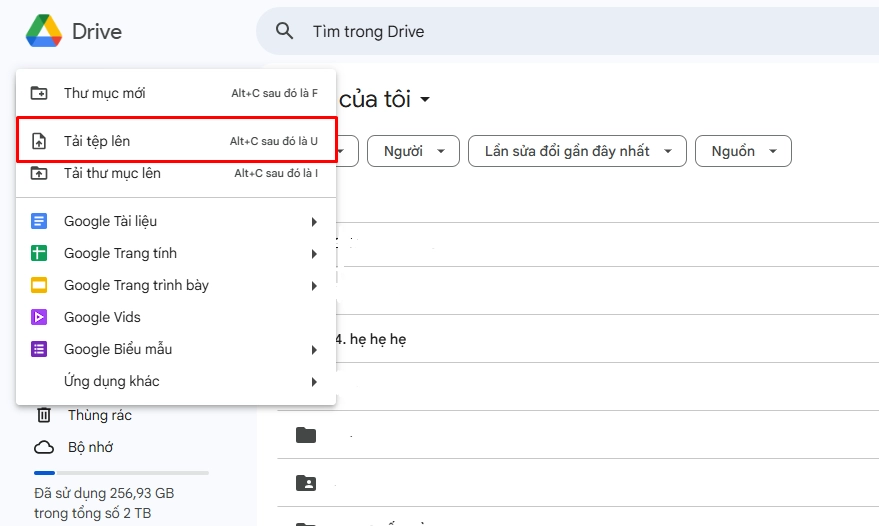Open Google Vids from the menu

tap(176, 317)
